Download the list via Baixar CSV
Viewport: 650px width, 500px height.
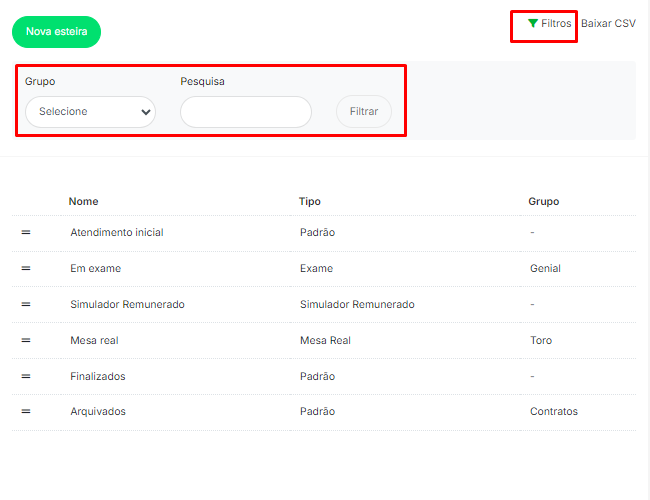(x=608, y=23)
